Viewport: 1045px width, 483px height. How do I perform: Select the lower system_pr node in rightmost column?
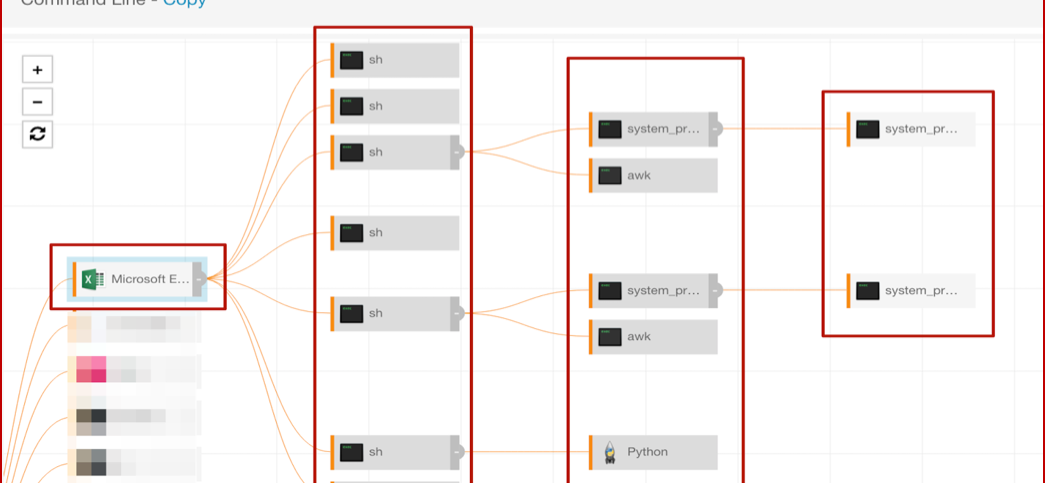point(920,291)
